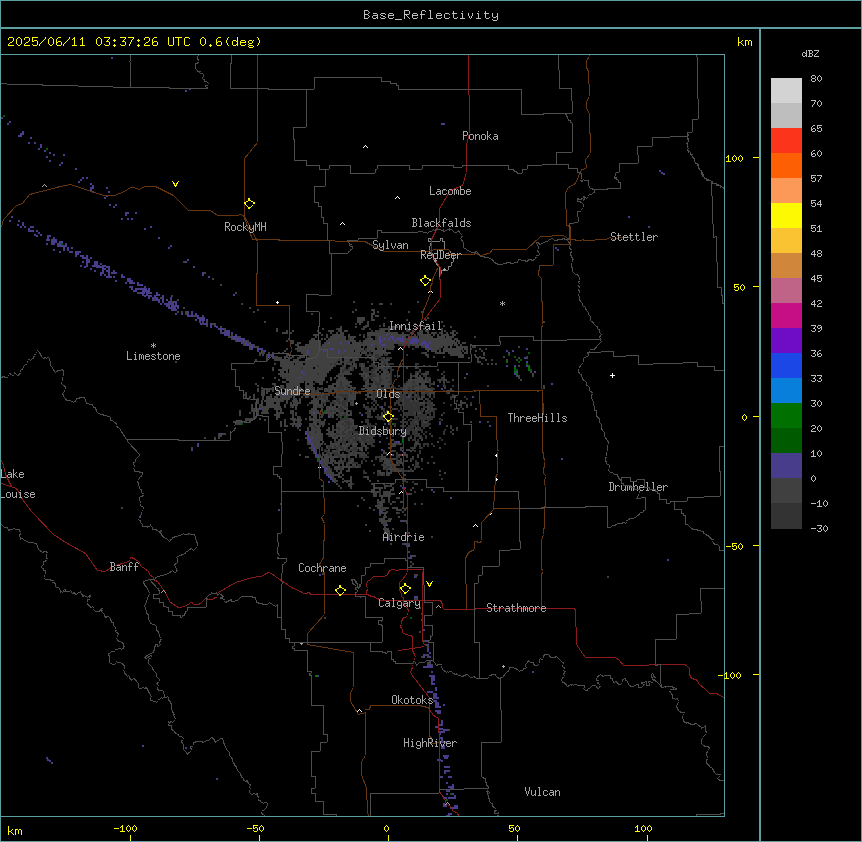Pick the yellow 54-51 dBZ legend swatch

786,215
